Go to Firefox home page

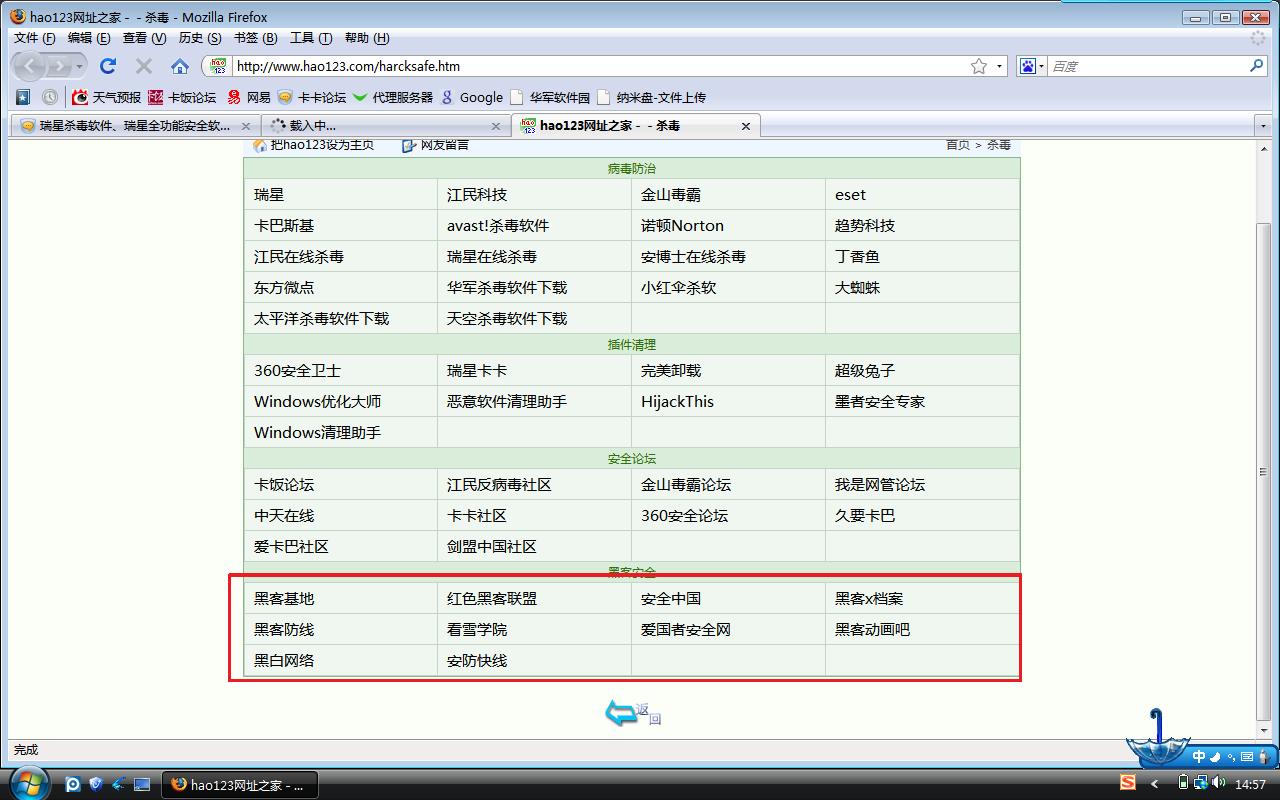(x=180, y=66)
